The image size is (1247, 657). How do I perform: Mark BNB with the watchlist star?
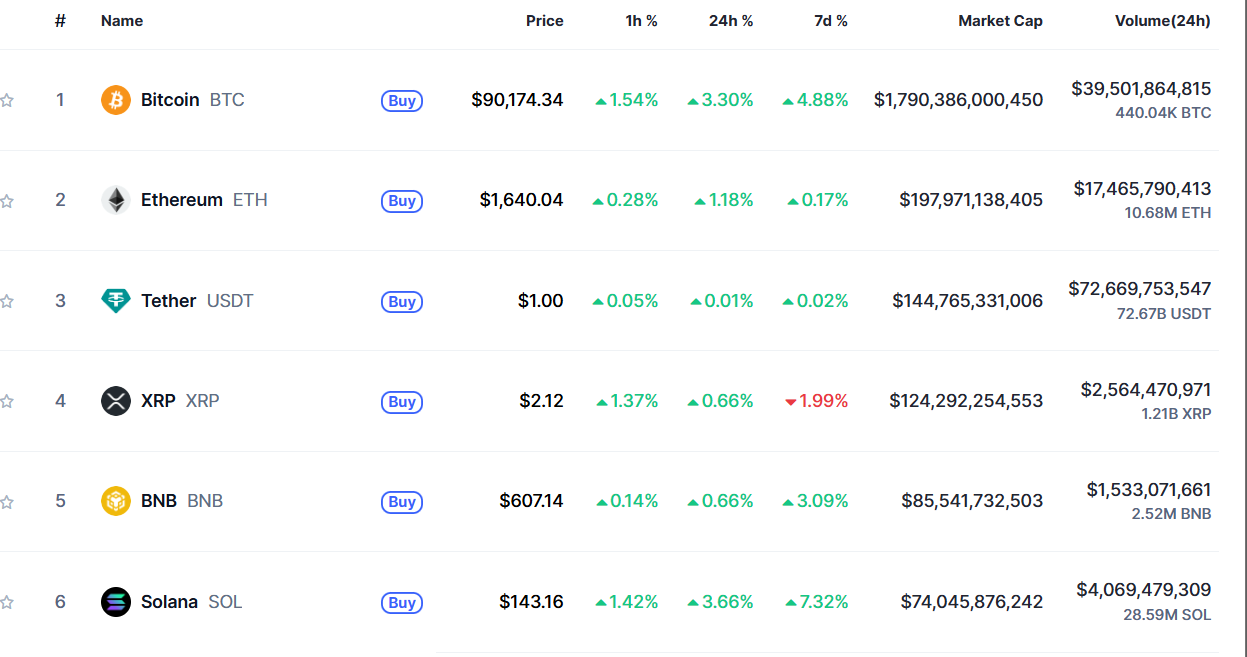pos(7,502)
